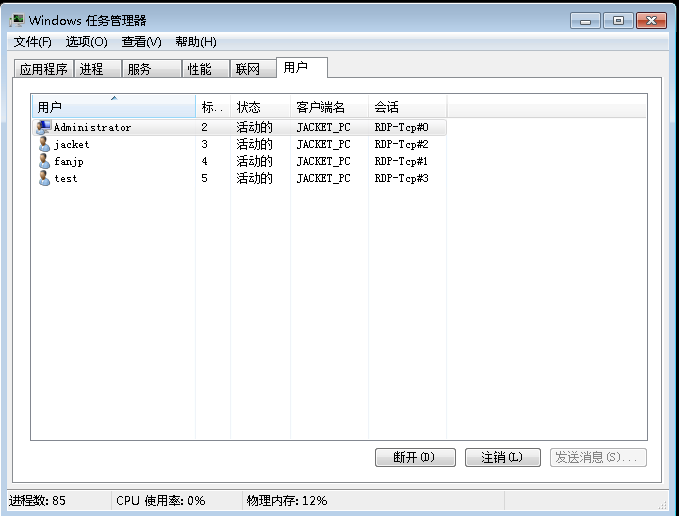Screen dimensions: 679x516
Task: Sort by the 会话 column header
Action: [407, 106]
